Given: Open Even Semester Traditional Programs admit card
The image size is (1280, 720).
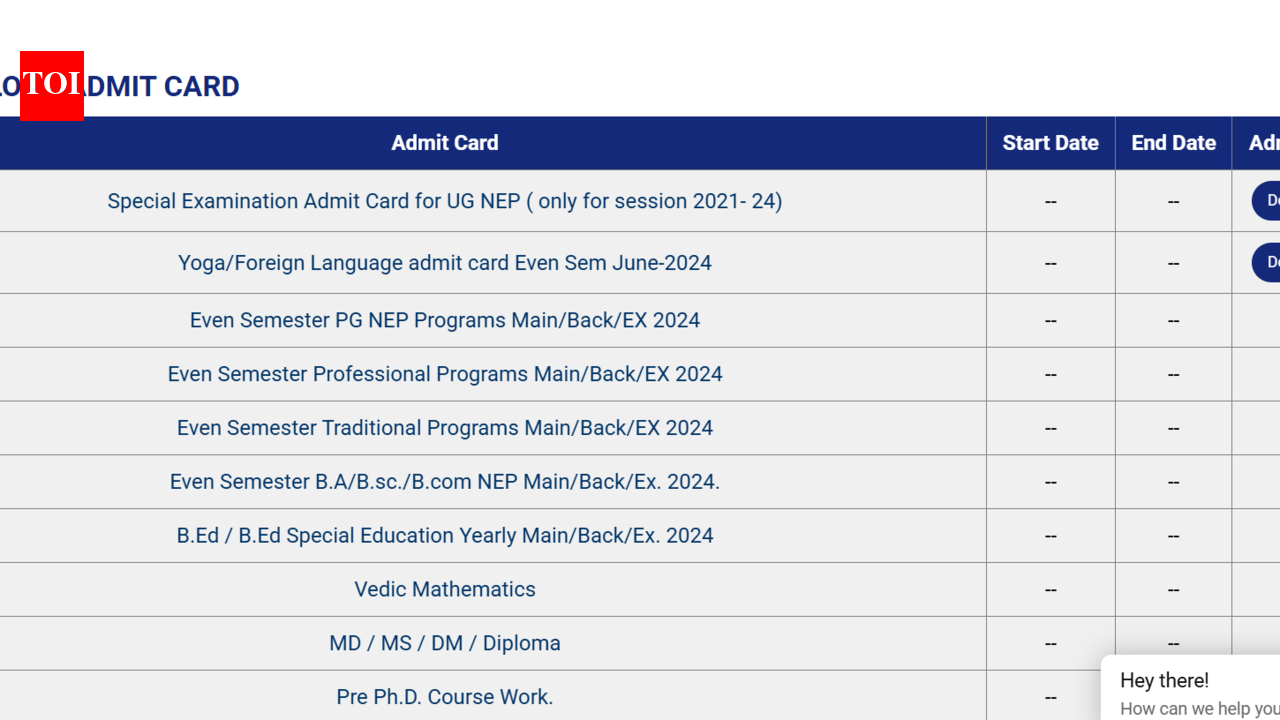Looking at the screenshot, I should (444, 428).
